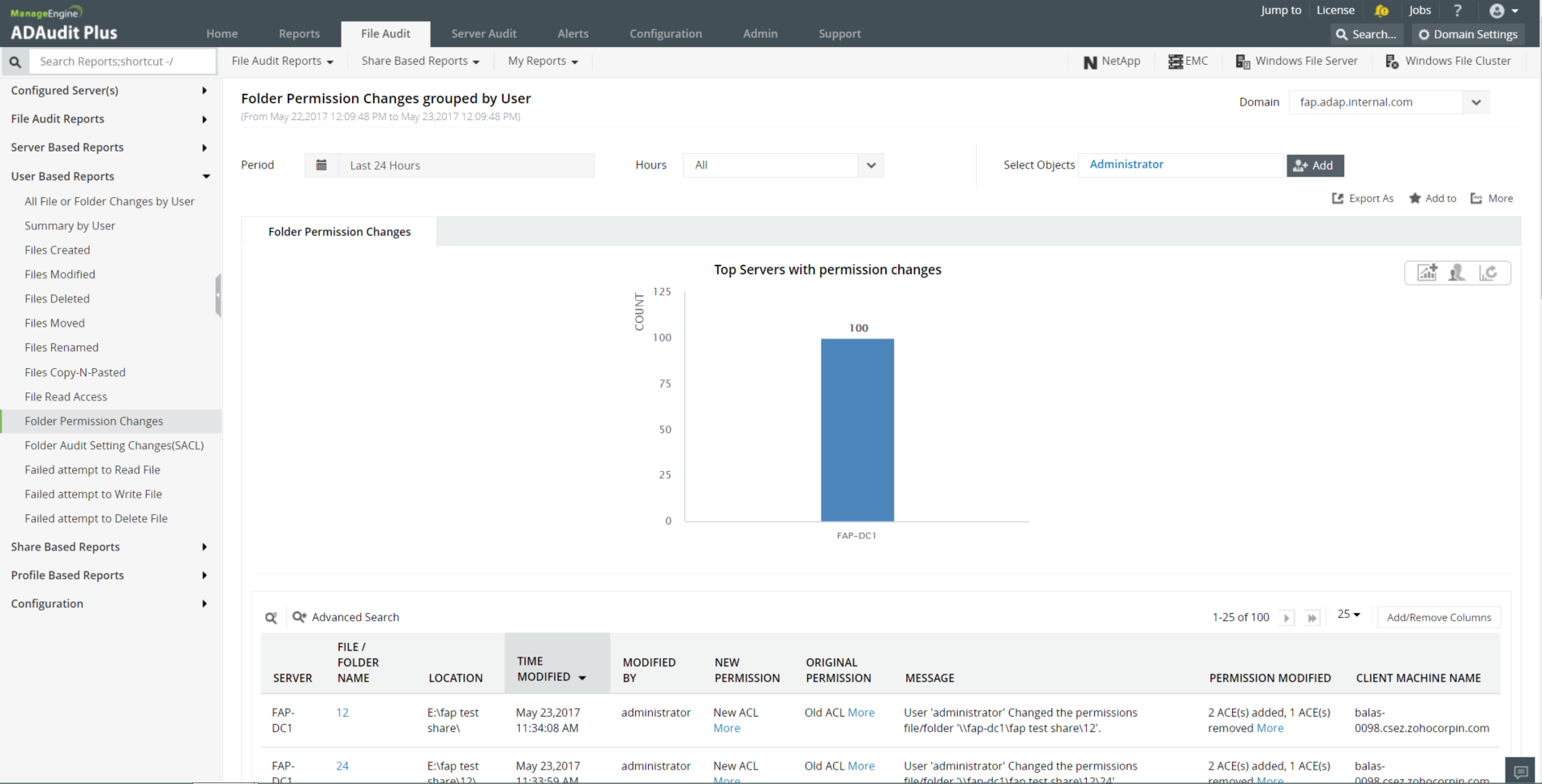Click the chart view icon above graph

pos(1427,273)
